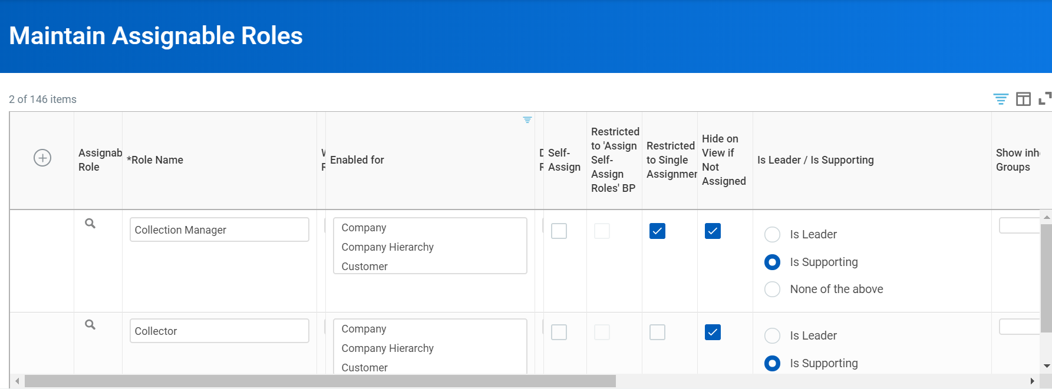Open the grid filter icon above the table
Viewport: 1052px width, 389px height.
click(x=1001, y=99)
